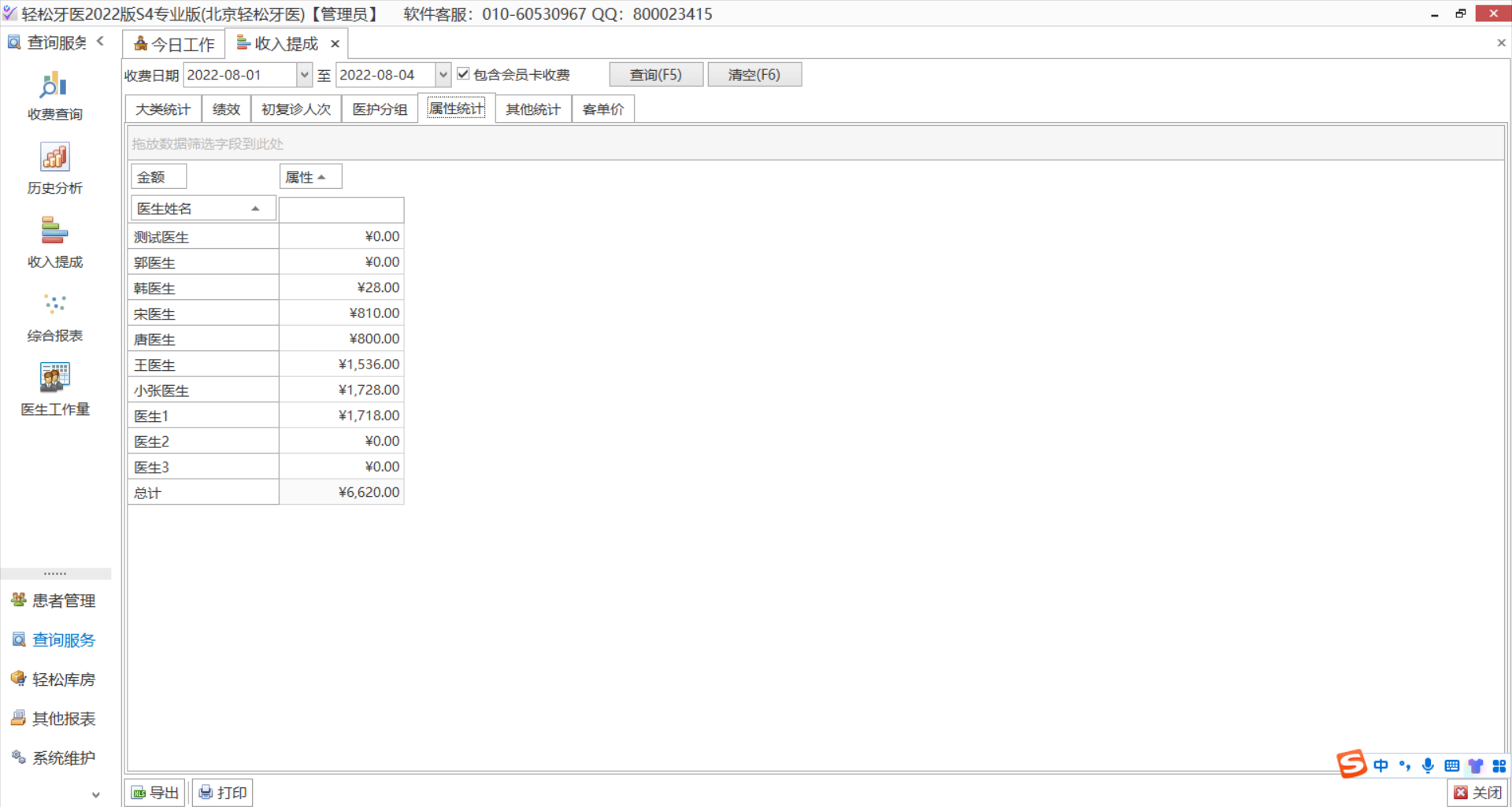Click the ¥1,536.00 amount cell
Image resolution: width=1512 pixels, height=807 pixels.
(x=342, y=365)
